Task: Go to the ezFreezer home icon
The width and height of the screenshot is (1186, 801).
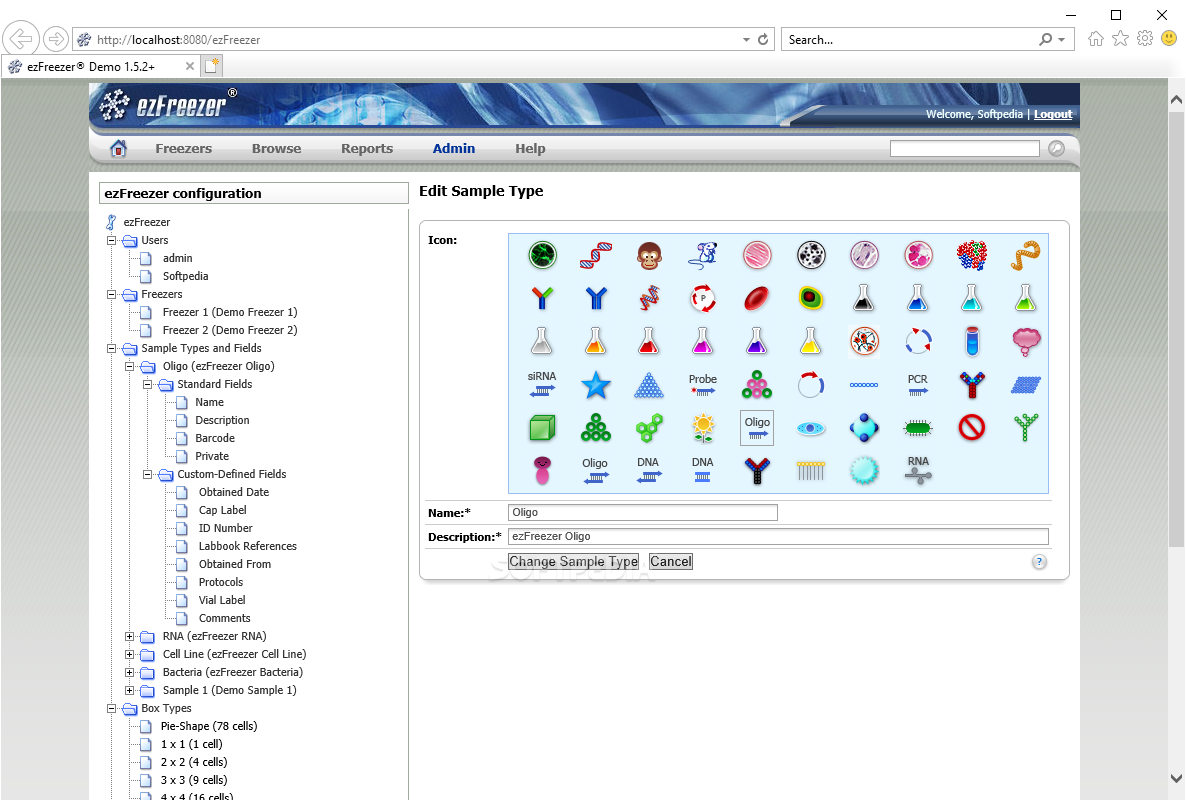Action: point(119,148)
